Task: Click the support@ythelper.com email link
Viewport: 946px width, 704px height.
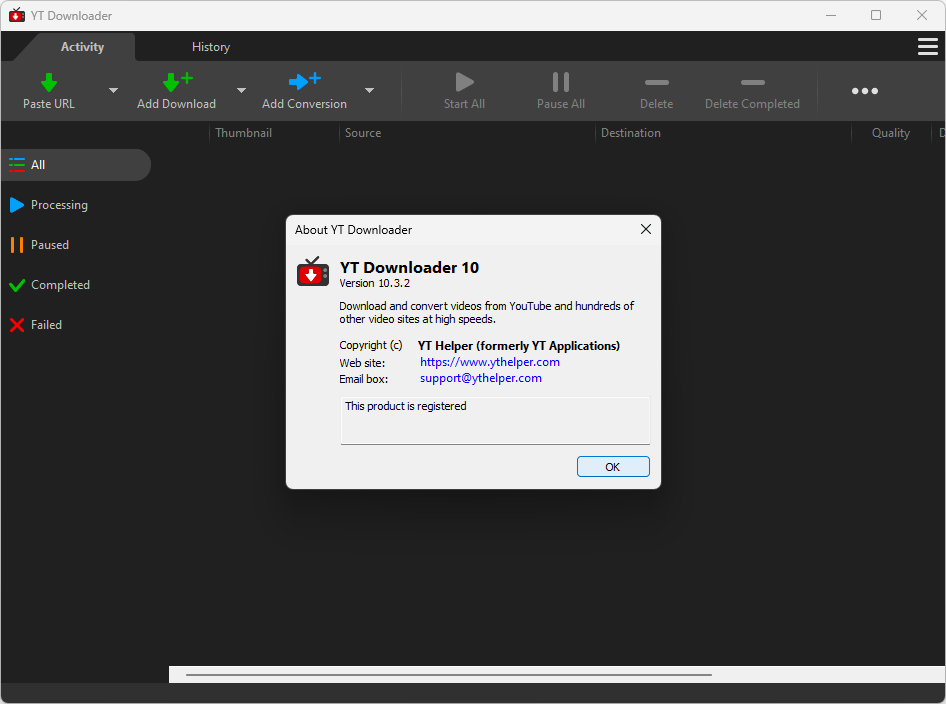Action: pos(481,378)
